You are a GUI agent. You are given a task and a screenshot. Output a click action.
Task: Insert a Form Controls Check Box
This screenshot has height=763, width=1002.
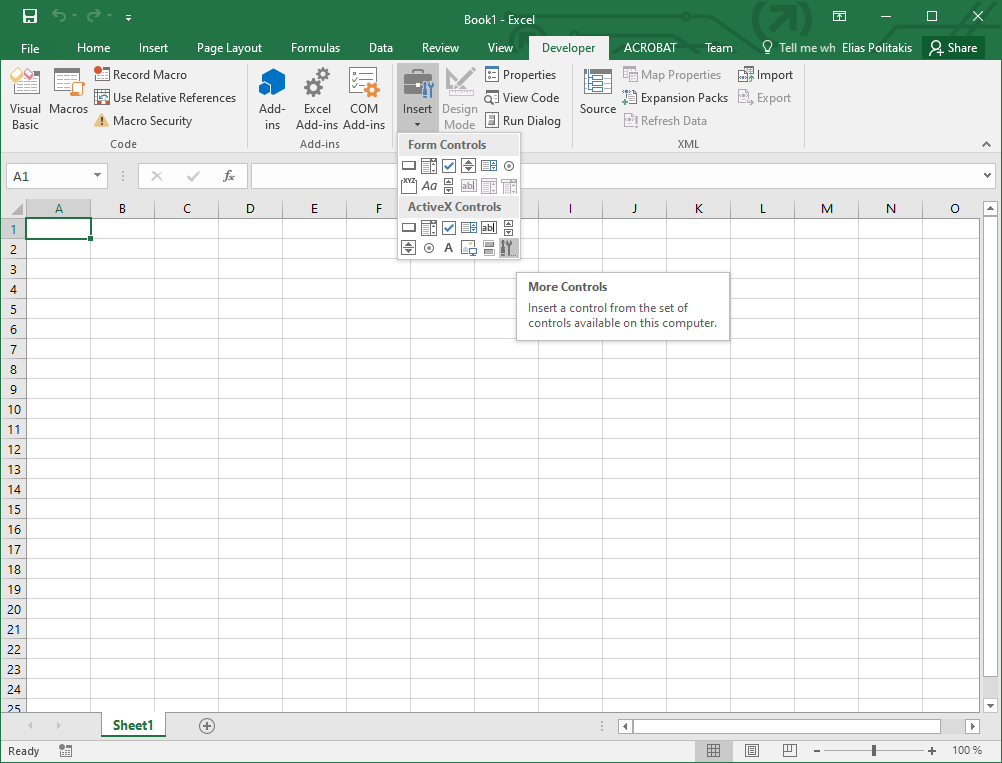pyautogui.click(x=449, y=166)
